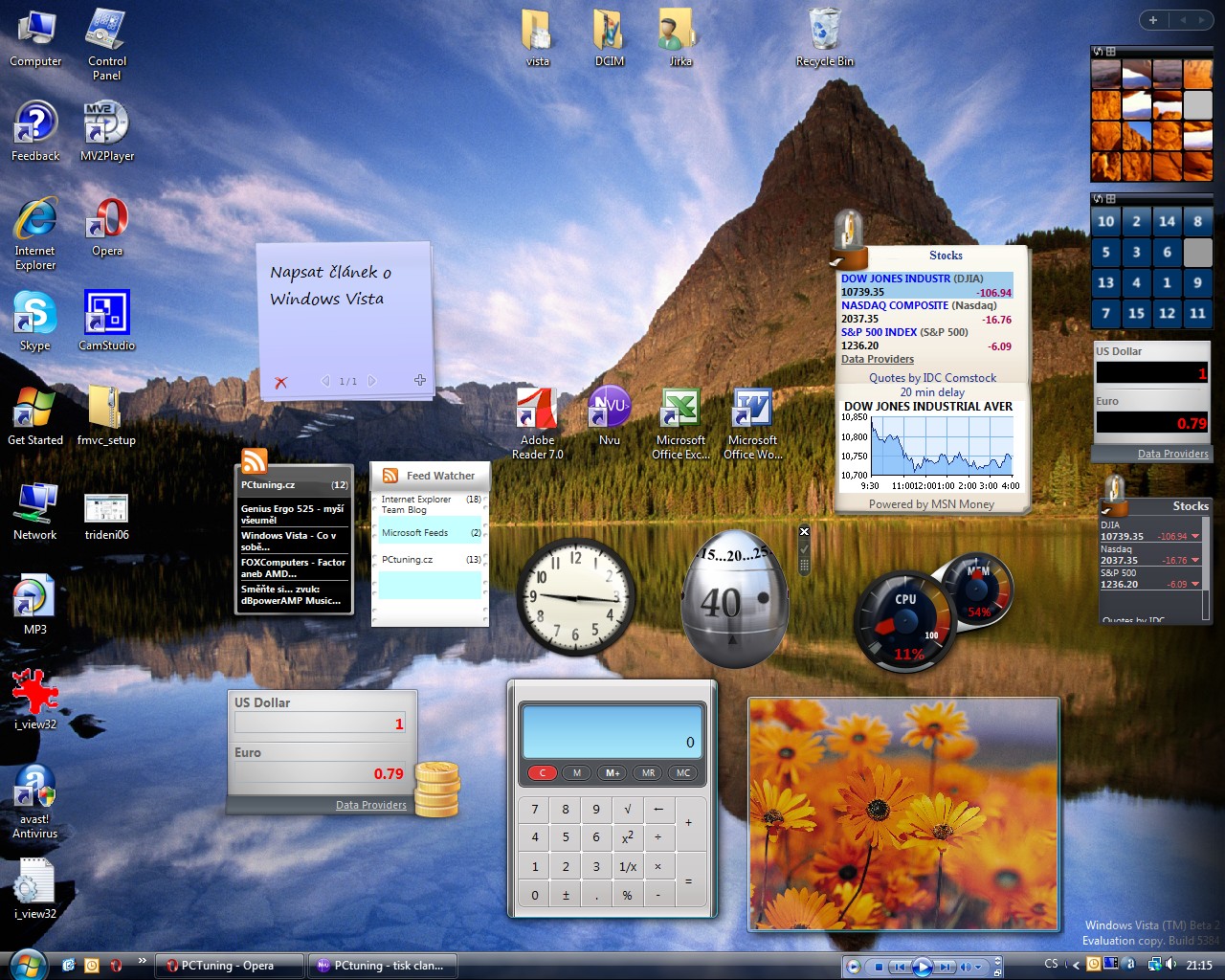This screenshot has width=1225, height=980.
Task: Open Windows Vista - Co v sobě headline
Action: (x=294, y=541)
